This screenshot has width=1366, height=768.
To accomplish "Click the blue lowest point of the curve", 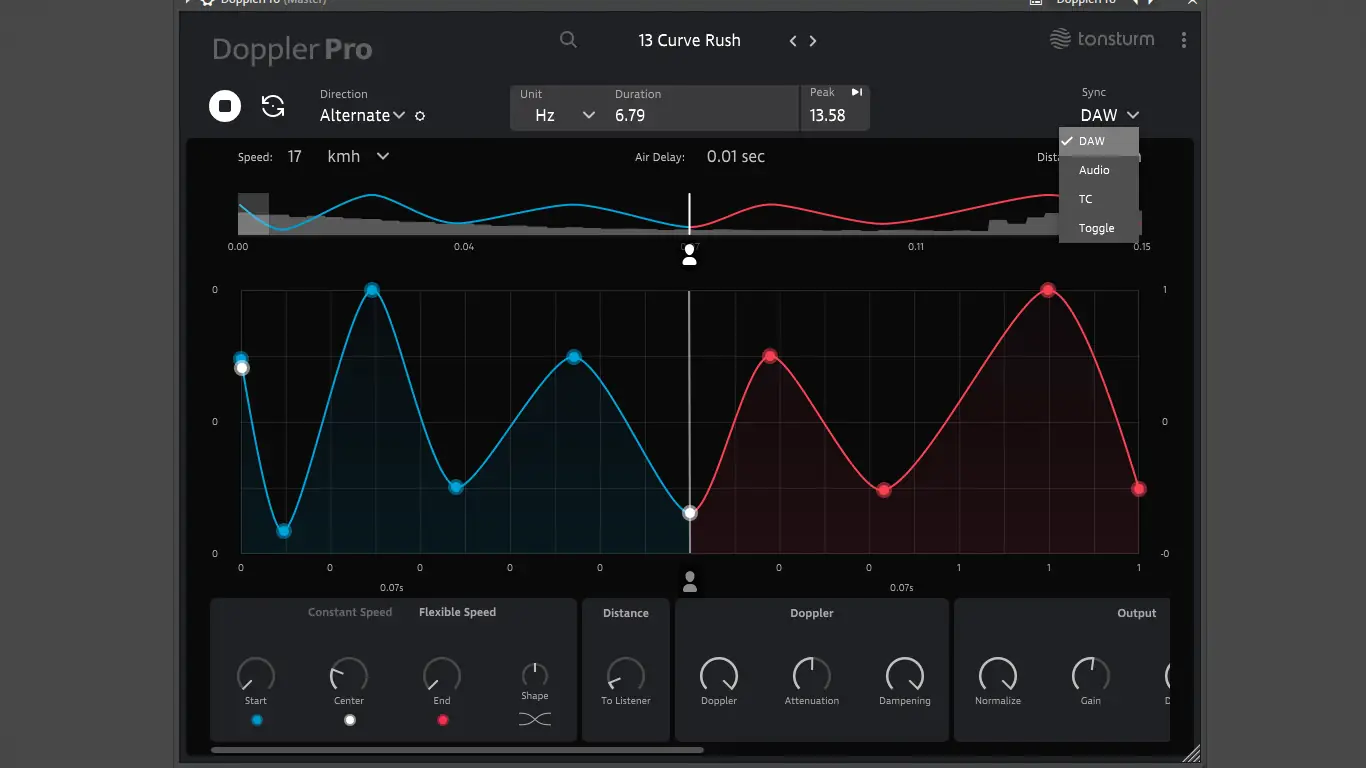I will click(x=284, y=531).
